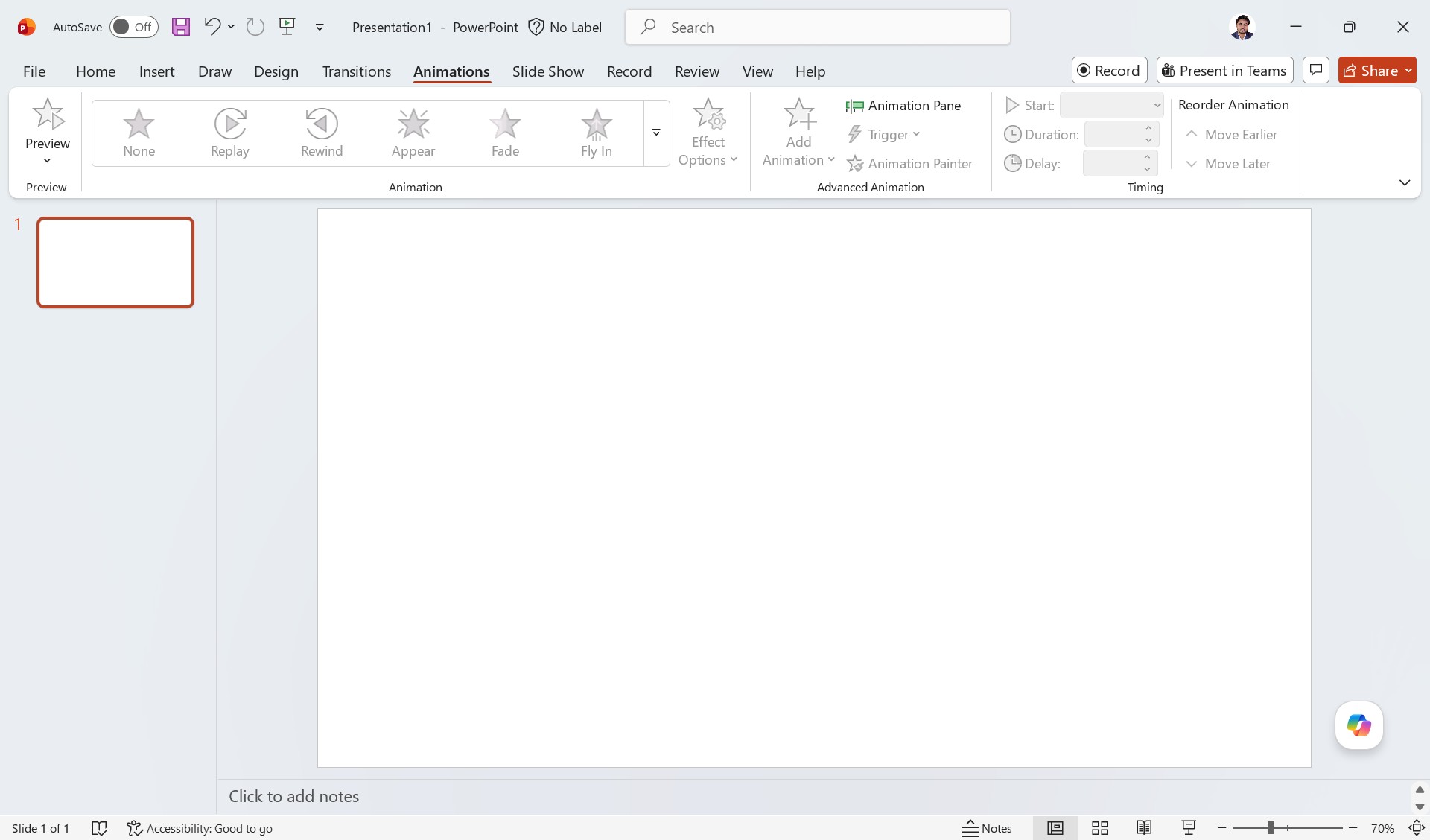Switch to Normal view icon
The width and height of the screenshot is (1430, 840).
pyautogui.click(x=1055, y=828)
